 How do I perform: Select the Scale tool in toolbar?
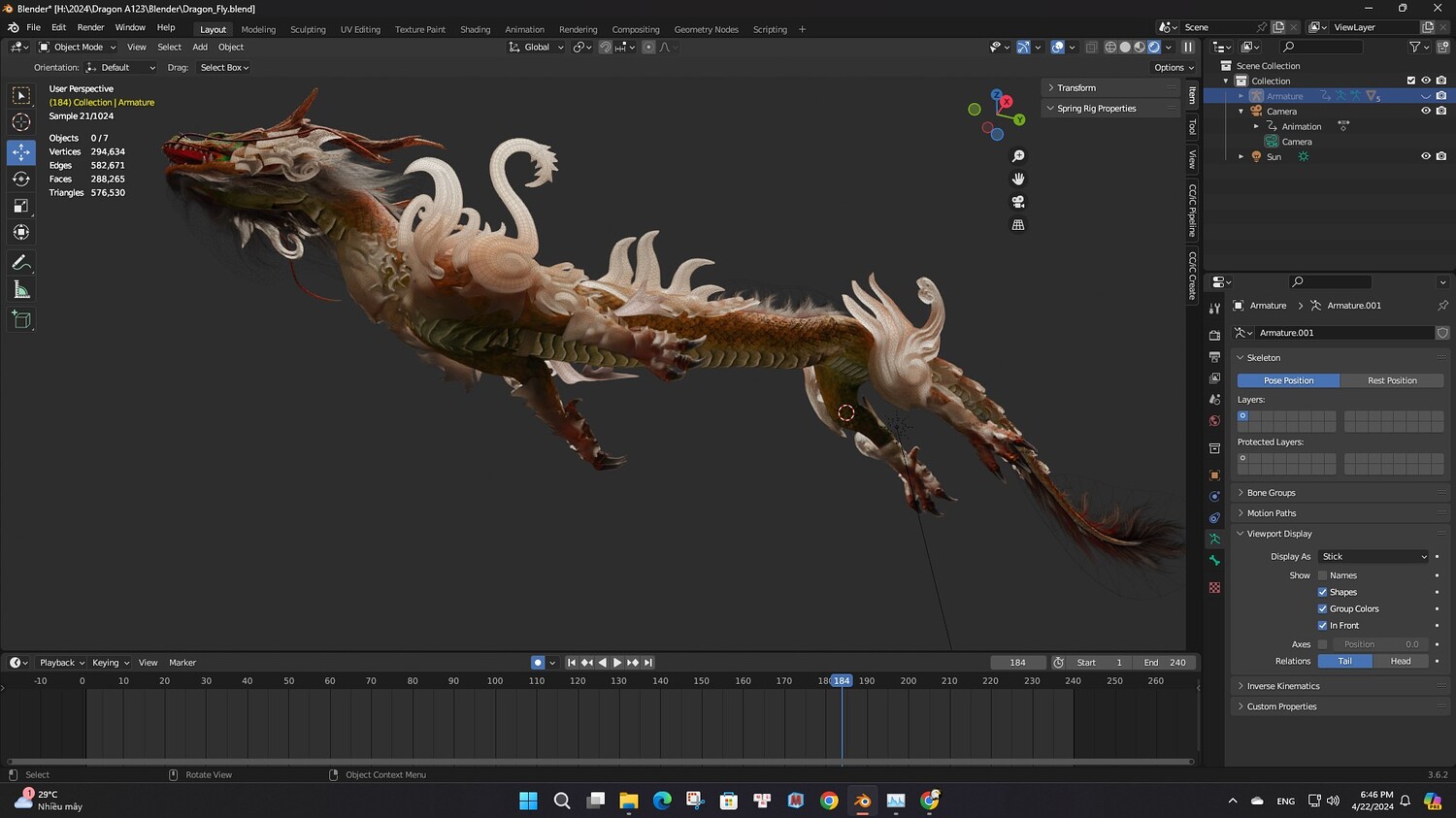[21, 206]
